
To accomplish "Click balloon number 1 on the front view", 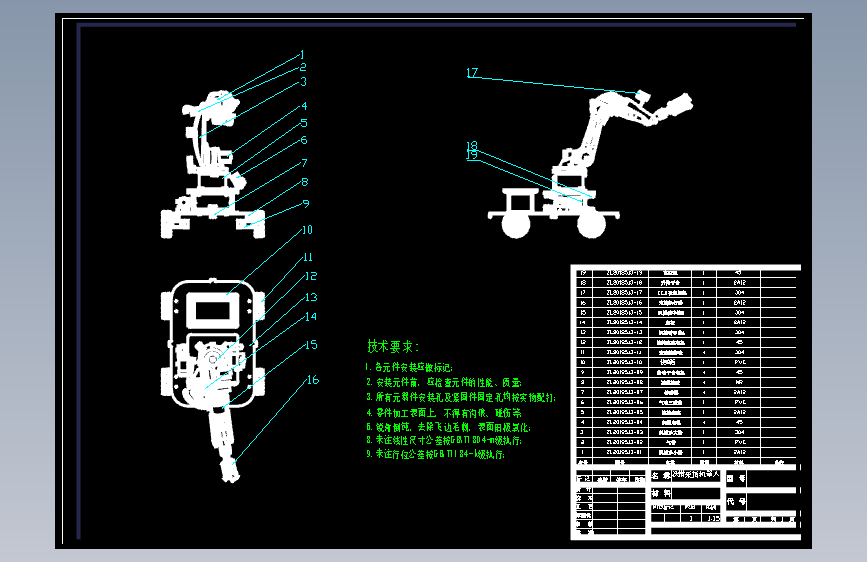I will pos(302,55).
